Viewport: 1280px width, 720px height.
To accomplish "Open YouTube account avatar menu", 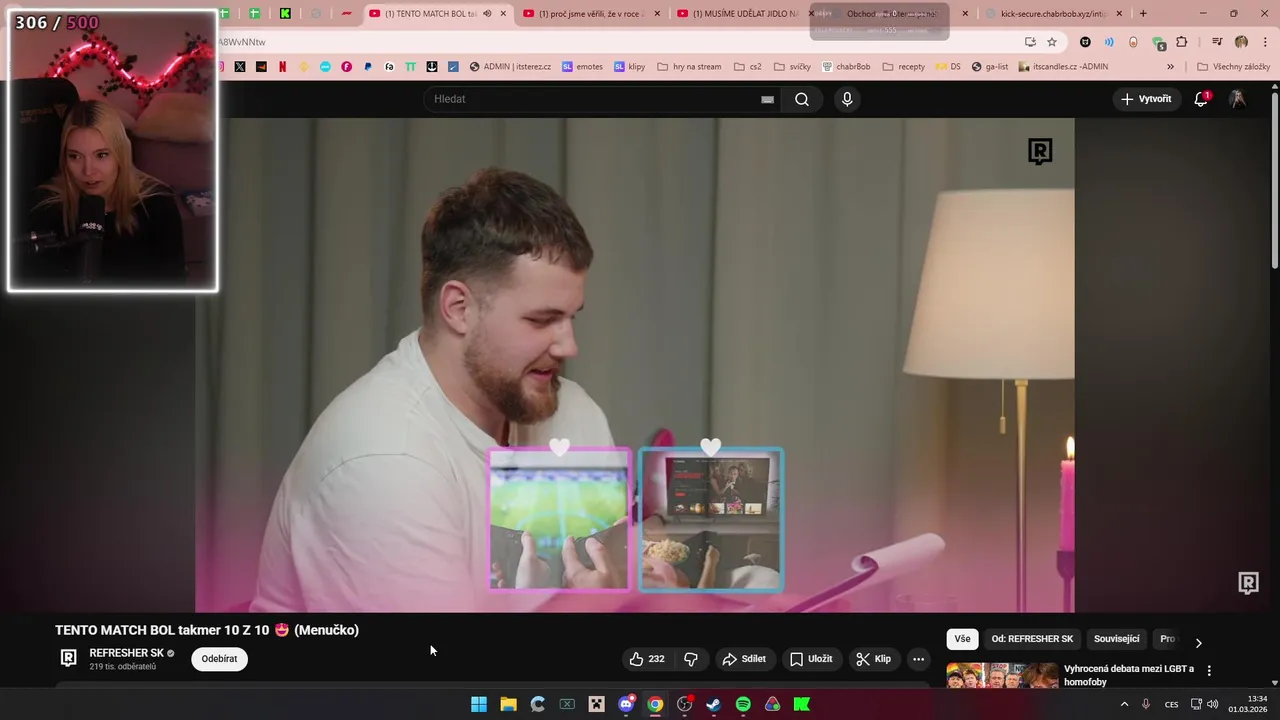I will coord(1237,99).
